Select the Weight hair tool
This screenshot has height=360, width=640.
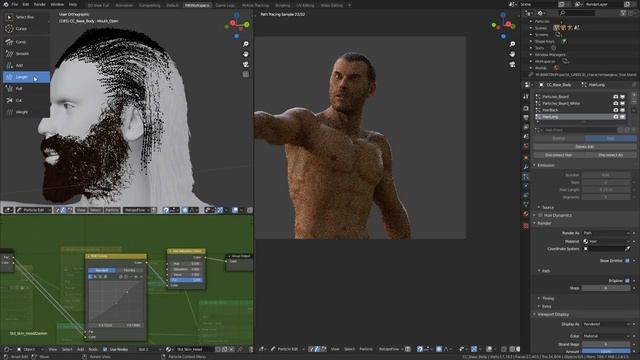(25, 112)
